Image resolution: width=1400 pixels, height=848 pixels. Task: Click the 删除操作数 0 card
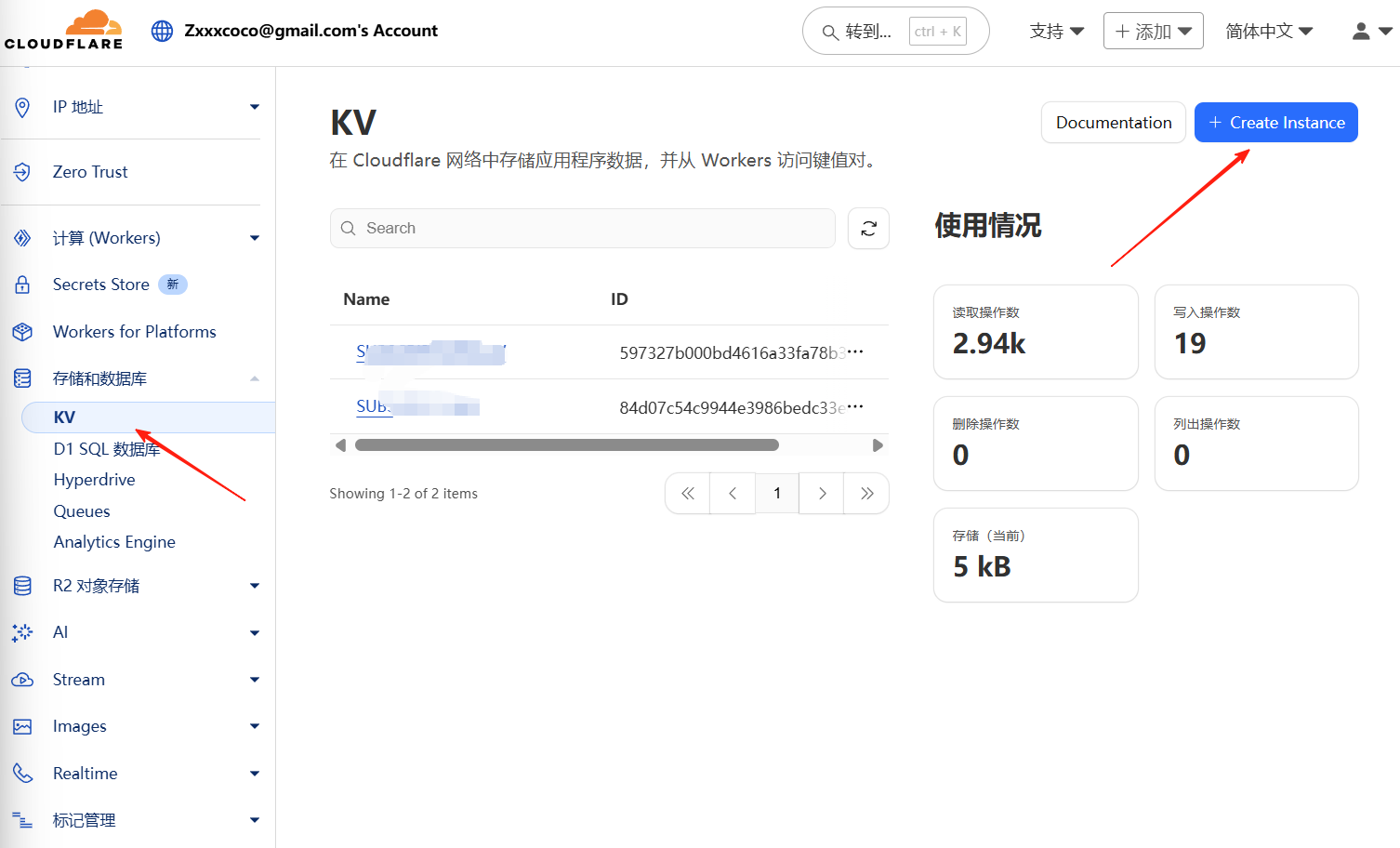tap(1036, 444)
